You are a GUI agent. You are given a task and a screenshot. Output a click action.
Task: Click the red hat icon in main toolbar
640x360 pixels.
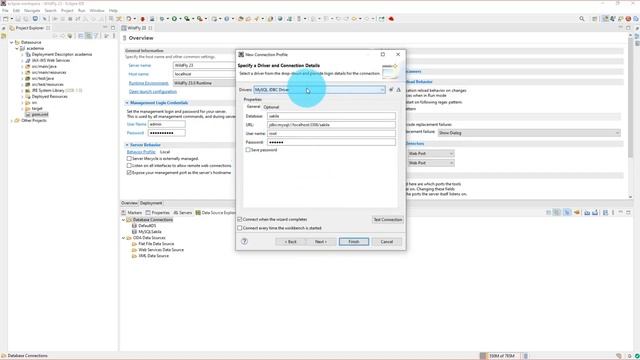coord(391,19)
